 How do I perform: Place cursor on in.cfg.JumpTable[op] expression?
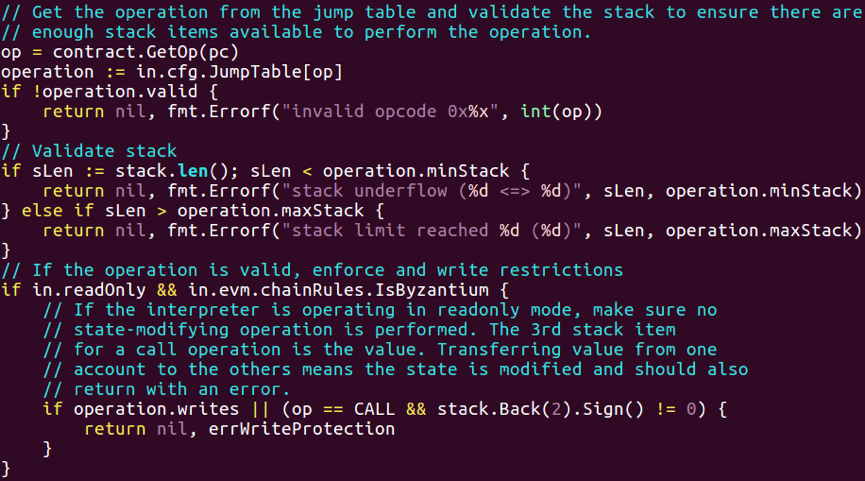(239, 72)
